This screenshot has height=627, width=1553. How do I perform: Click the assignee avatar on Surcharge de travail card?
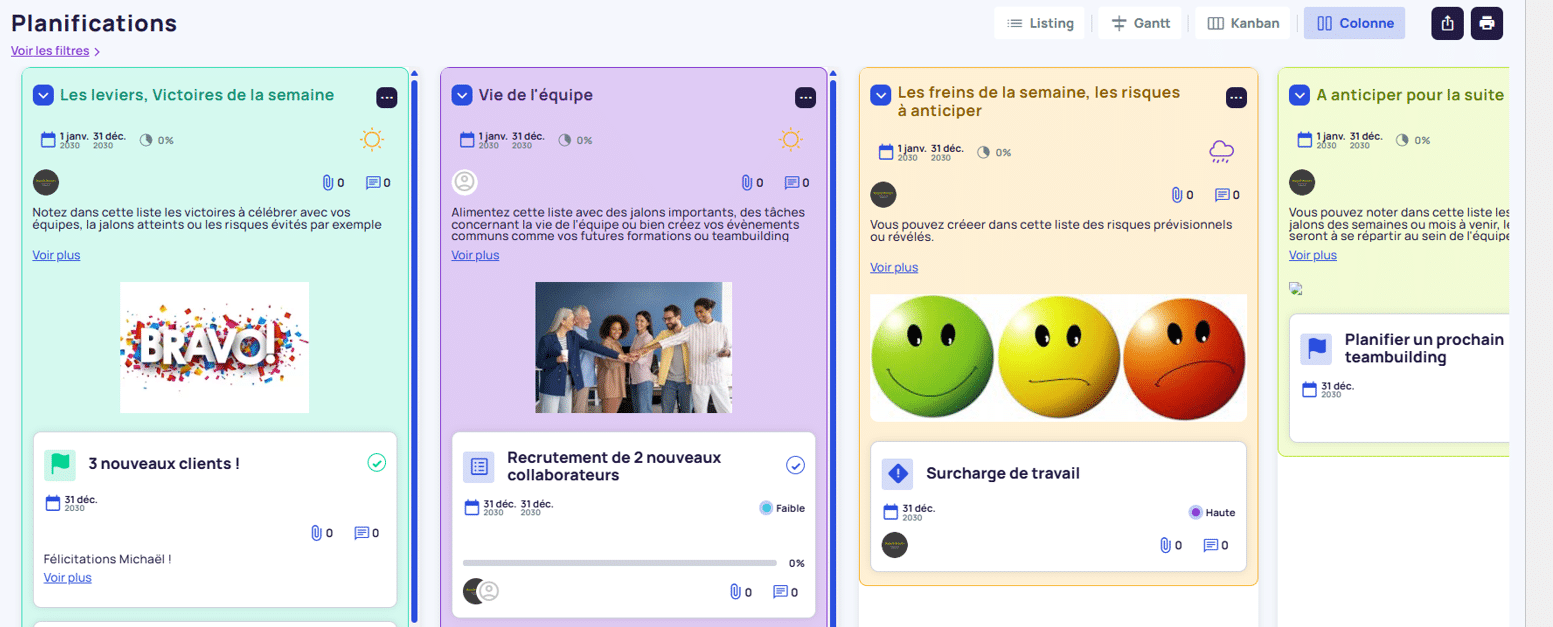895,545
